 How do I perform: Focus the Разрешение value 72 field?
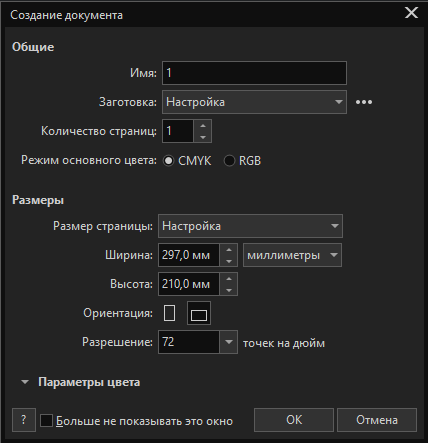click(x=189, y=342)
